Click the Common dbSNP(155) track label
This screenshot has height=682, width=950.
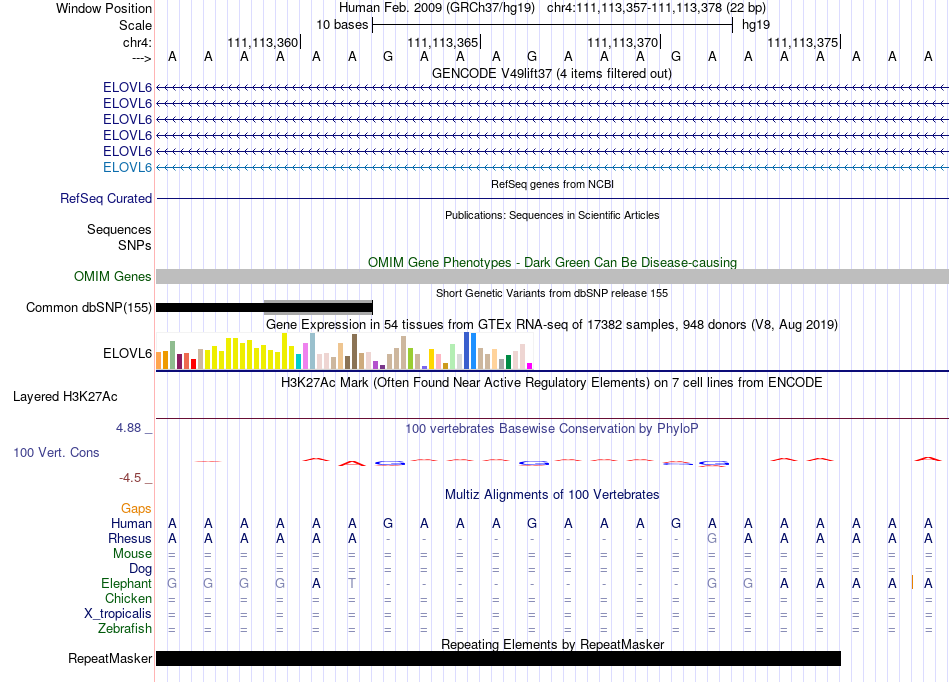(x=89, y=307)
